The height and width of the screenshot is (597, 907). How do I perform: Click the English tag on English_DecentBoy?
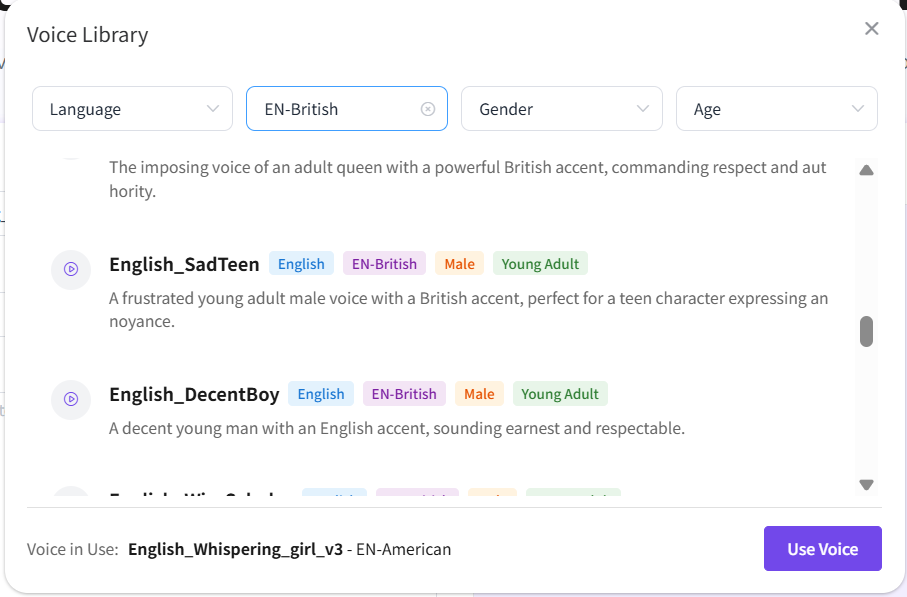tap(321, 394)
